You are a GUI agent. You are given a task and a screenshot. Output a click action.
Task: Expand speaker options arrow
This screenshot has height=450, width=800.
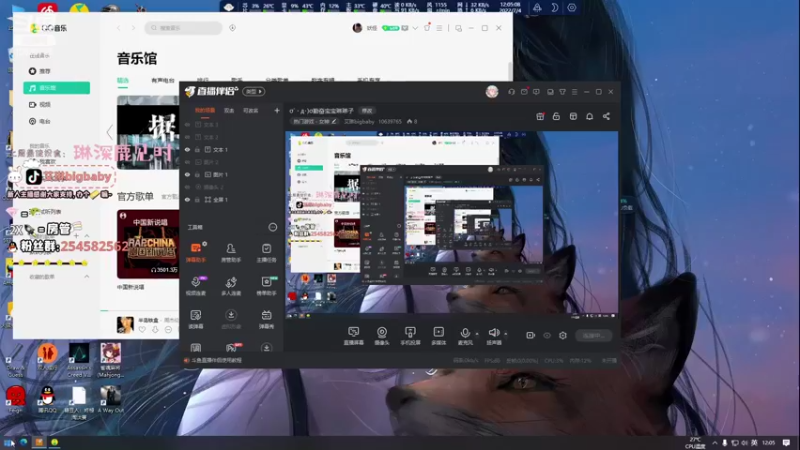coord(506,334)
